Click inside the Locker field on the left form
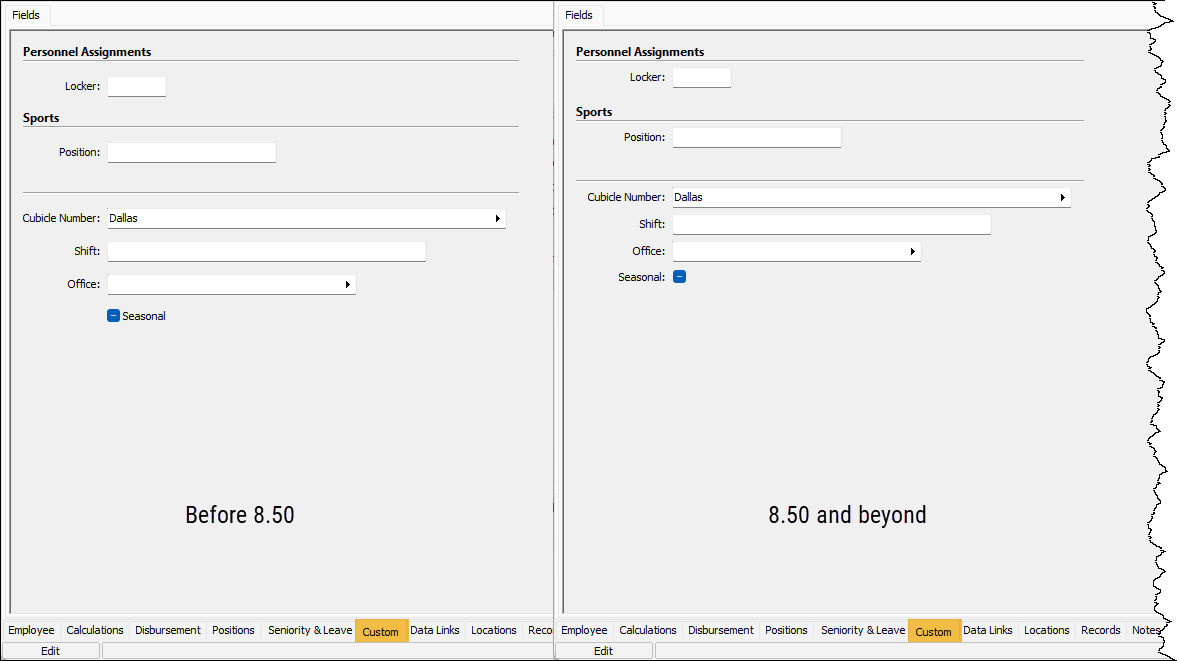 (x=136, y=86)
